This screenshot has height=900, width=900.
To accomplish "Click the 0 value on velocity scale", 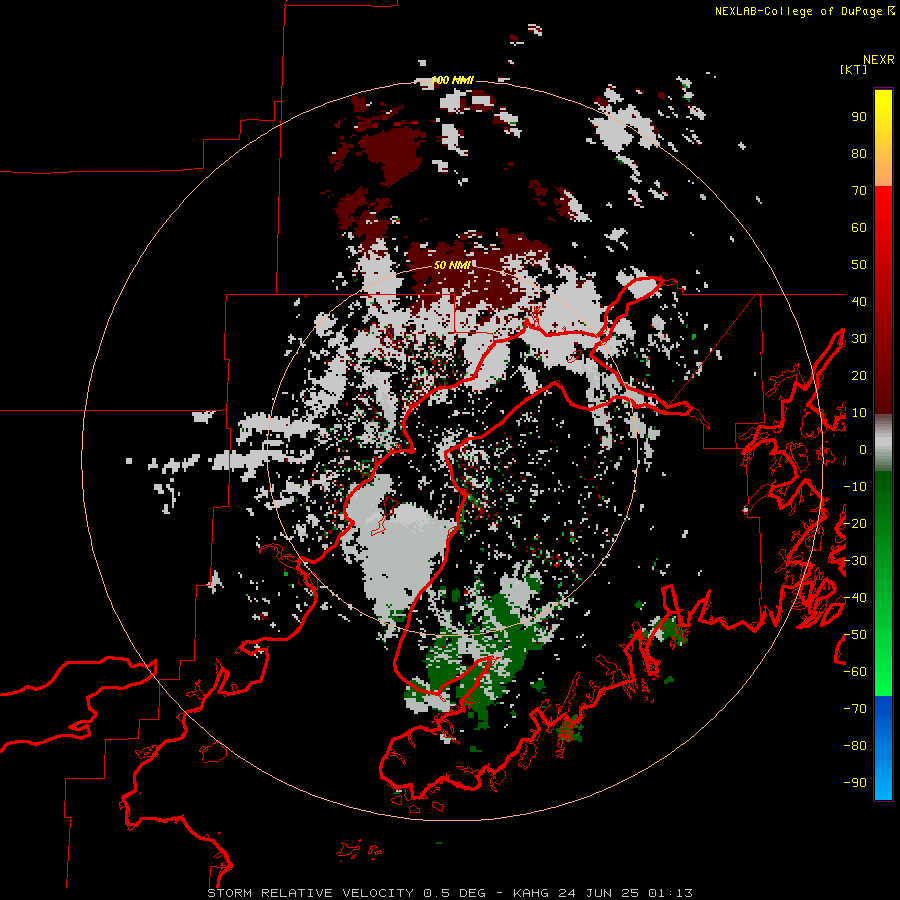I will [x=862, y=450].
